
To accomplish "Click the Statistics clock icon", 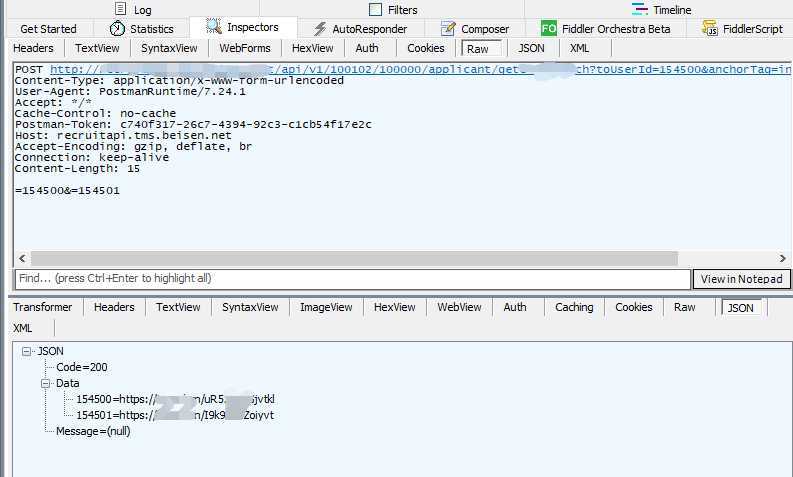I will (x=117, y=28).
